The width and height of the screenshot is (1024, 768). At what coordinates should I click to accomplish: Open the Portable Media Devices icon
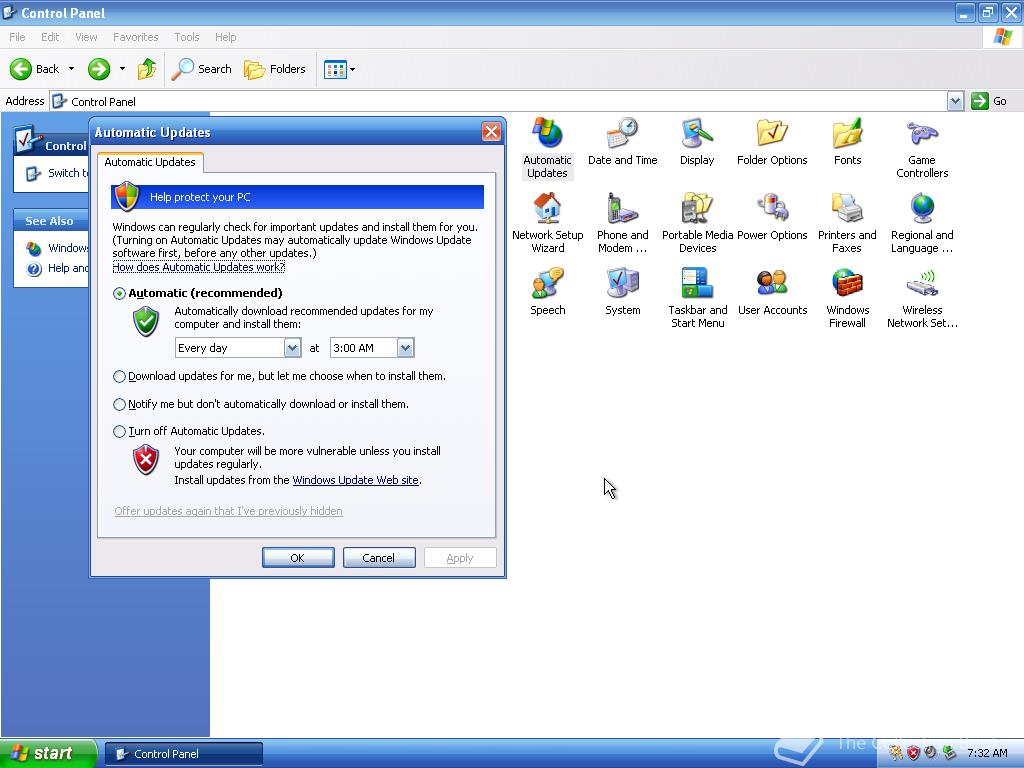tap(697, 223)
